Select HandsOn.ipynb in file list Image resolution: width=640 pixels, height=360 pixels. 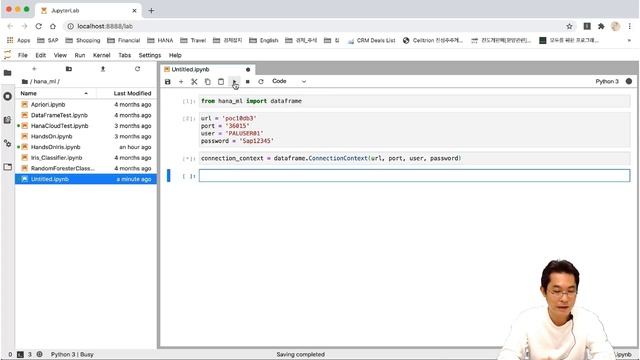[x=86, y=136]
